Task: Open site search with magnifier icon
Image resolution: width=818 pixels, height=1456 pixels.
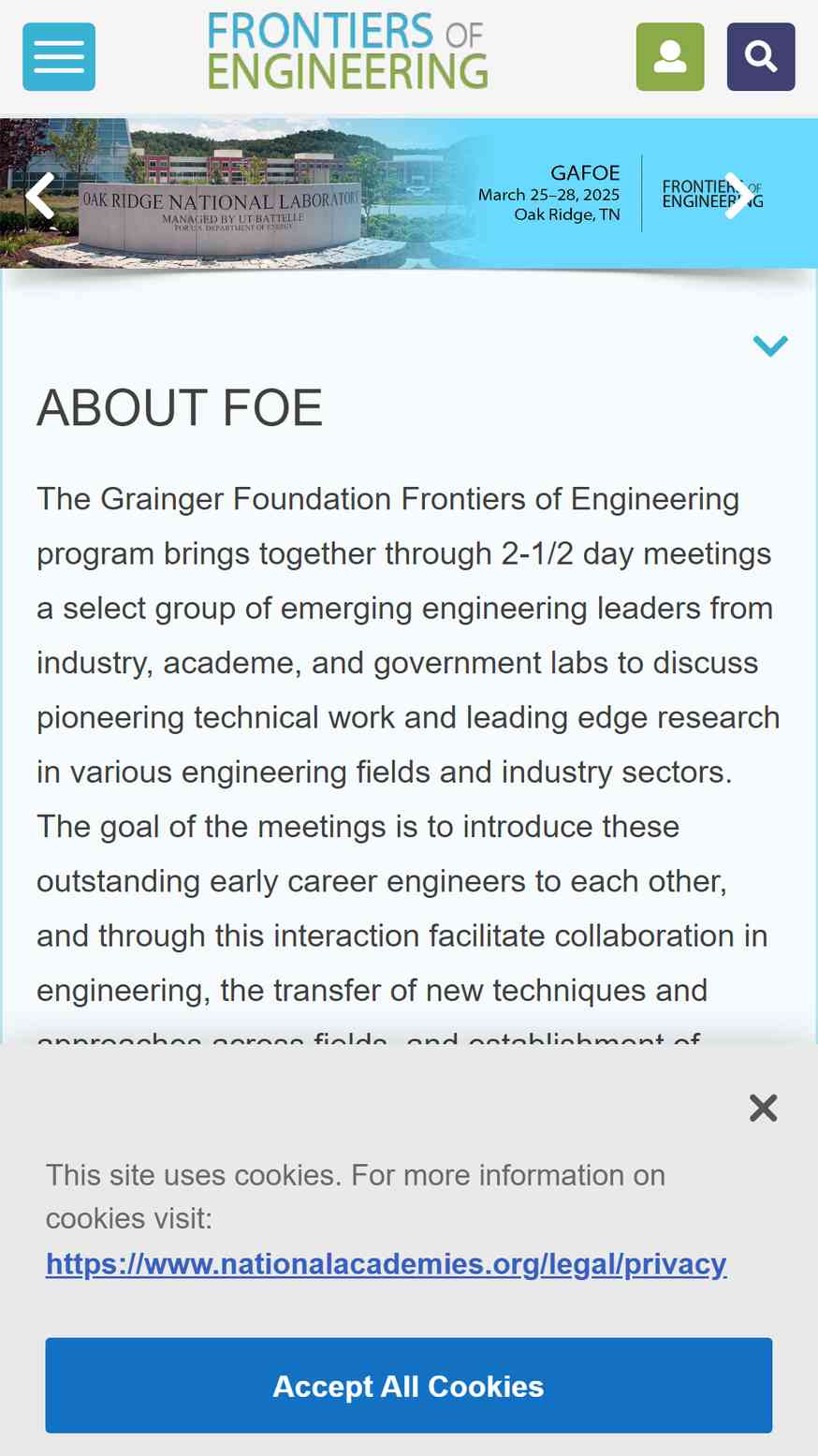Action: click(761, 57)
